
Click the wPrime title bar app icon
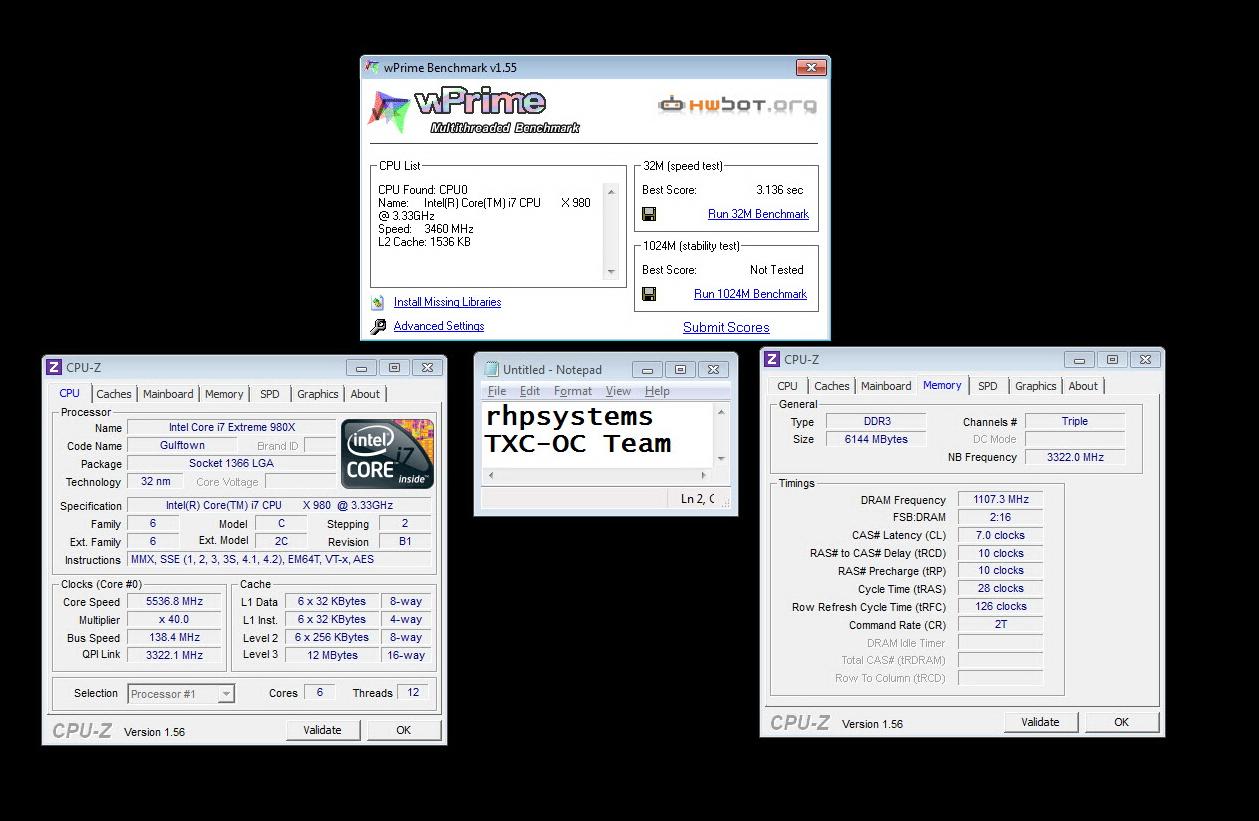[374, 68]
